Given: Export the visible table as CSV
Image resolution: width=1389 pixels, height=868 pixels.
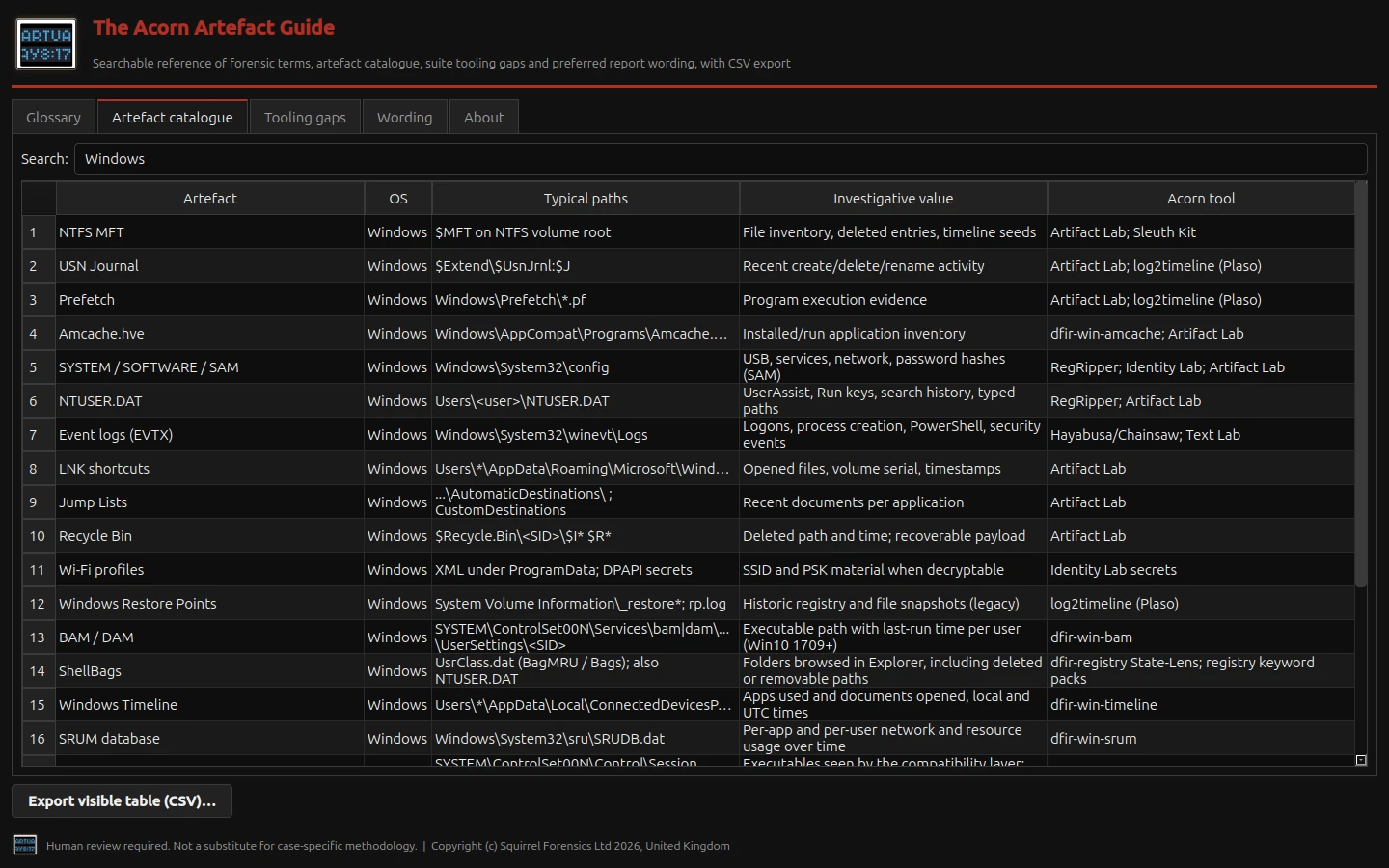Looking at the screenshot, I should 122,801.
